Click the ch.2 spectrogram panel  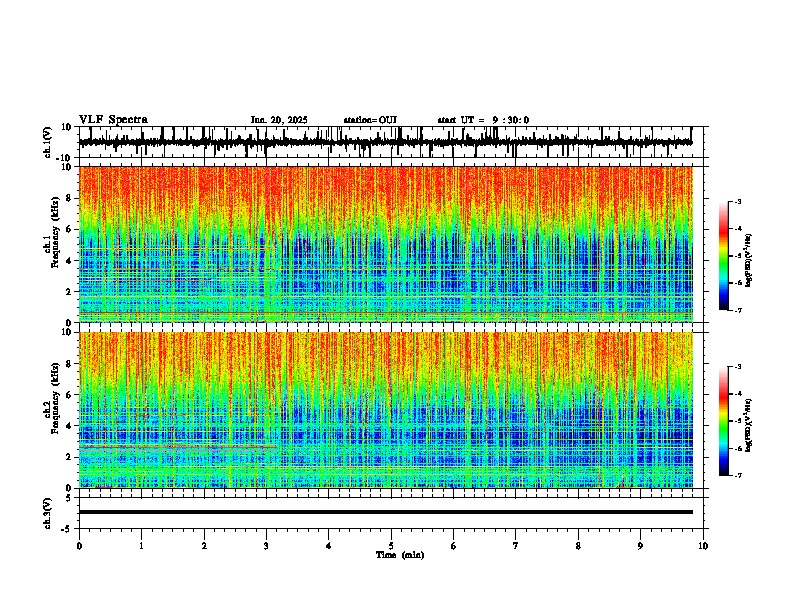point(385,410)
